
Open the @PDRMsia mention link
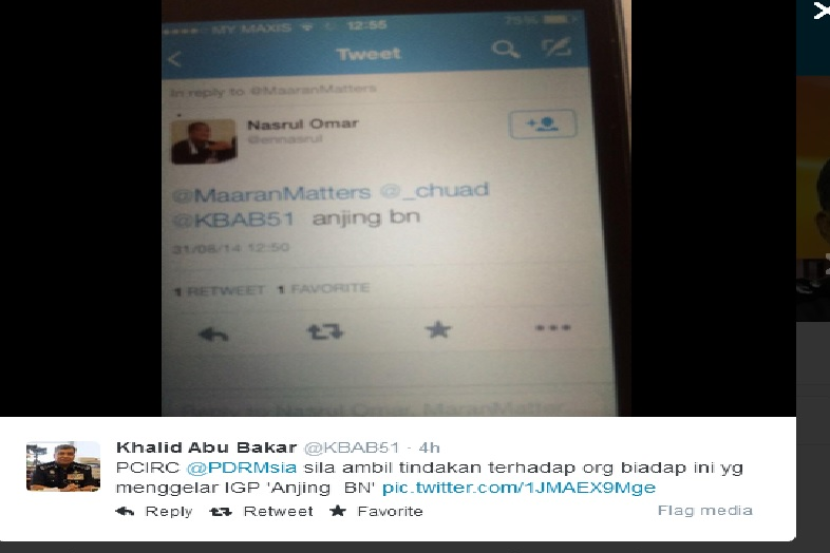point(241,468)
